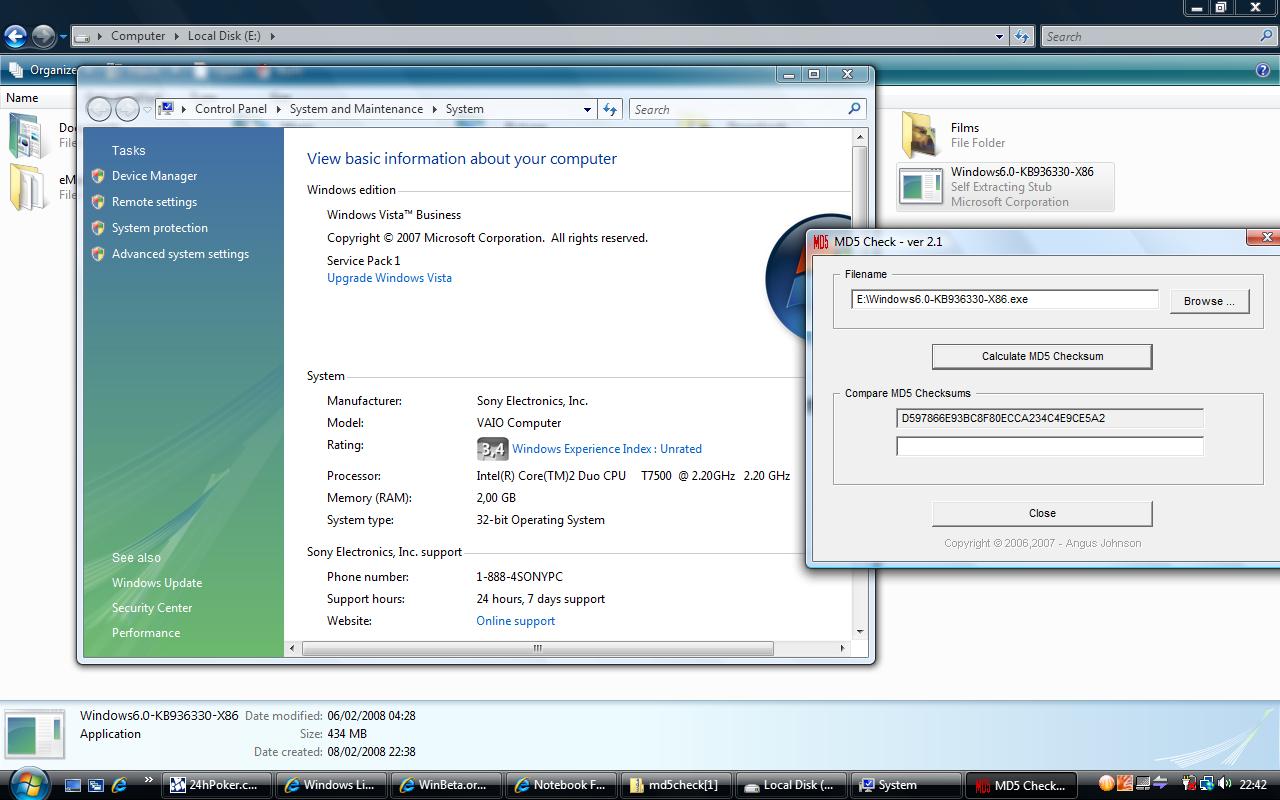
Task: Switch to the Windows Li... taskbar button
Action: [x=330, y=785]
